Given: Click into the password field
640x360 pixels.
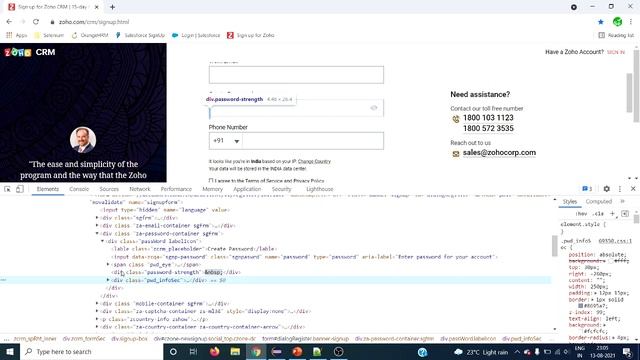Looking at the screenshot, I should (296, 108).
